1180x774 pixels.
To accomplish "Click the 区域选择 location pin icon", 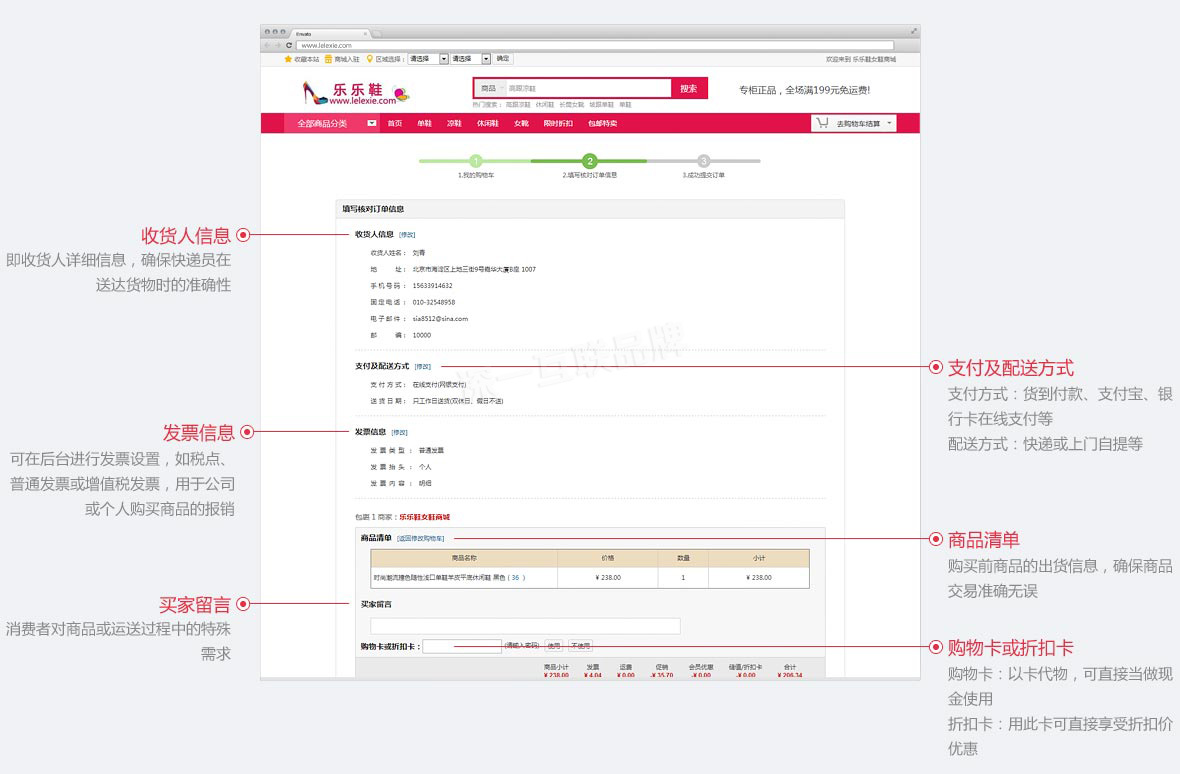I will tap(369, 59).
